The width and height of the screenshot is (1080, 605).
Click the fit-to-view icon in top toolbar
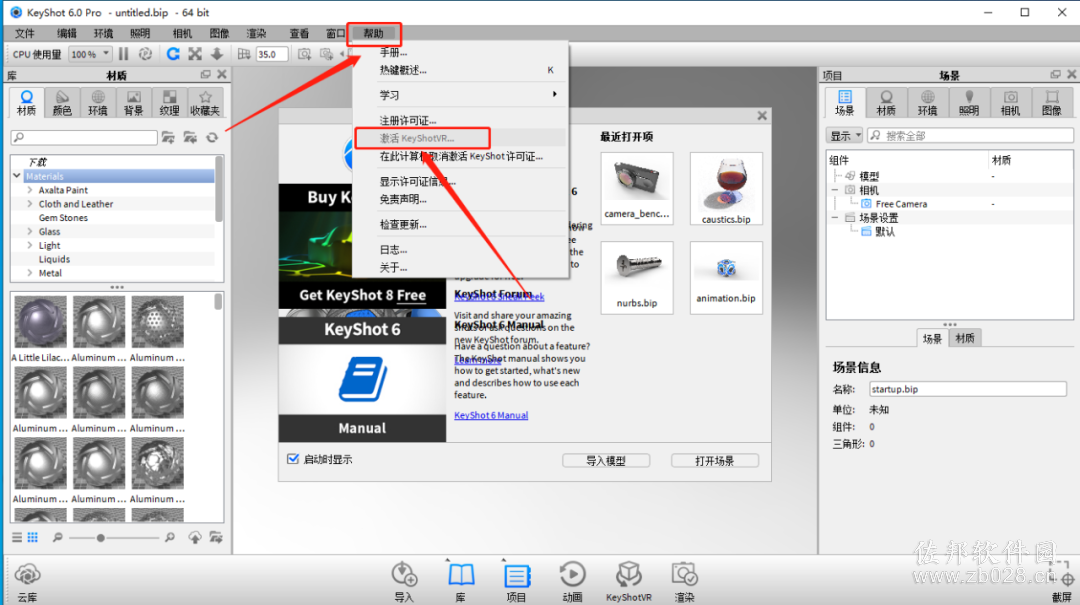coord(195,54)
